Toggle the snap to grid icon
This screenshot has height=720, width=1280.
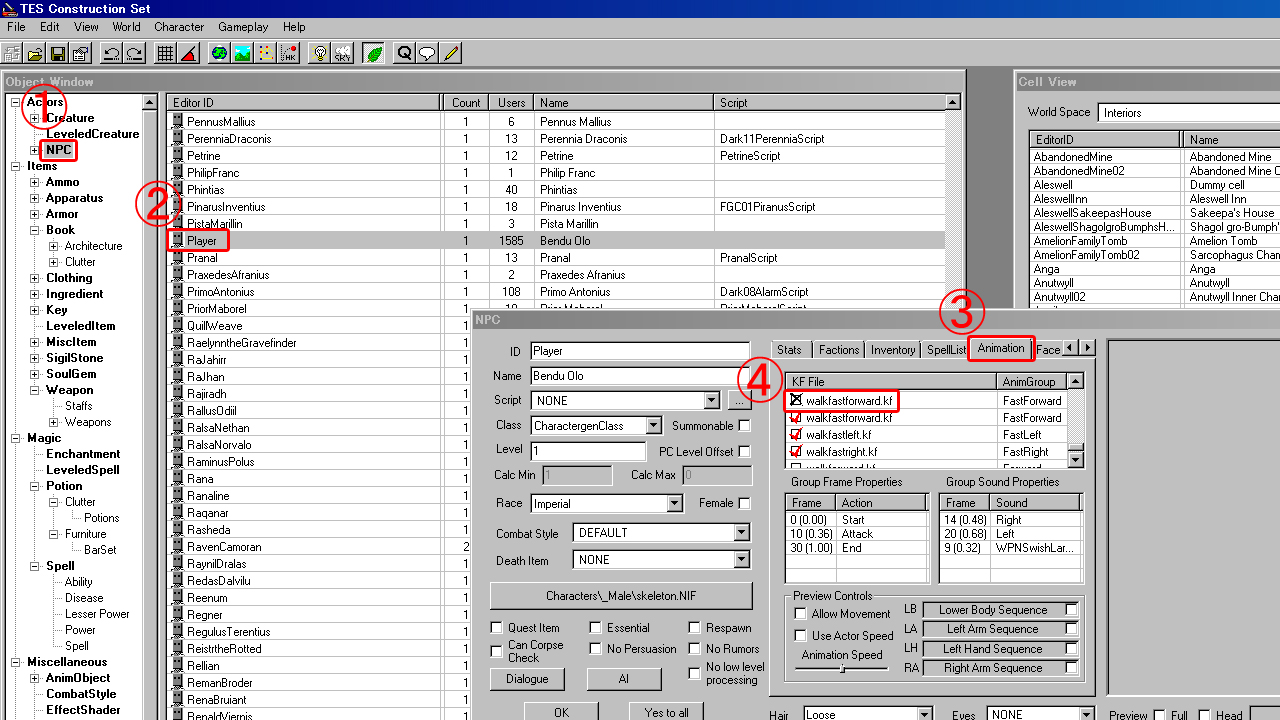pos(165,53)
